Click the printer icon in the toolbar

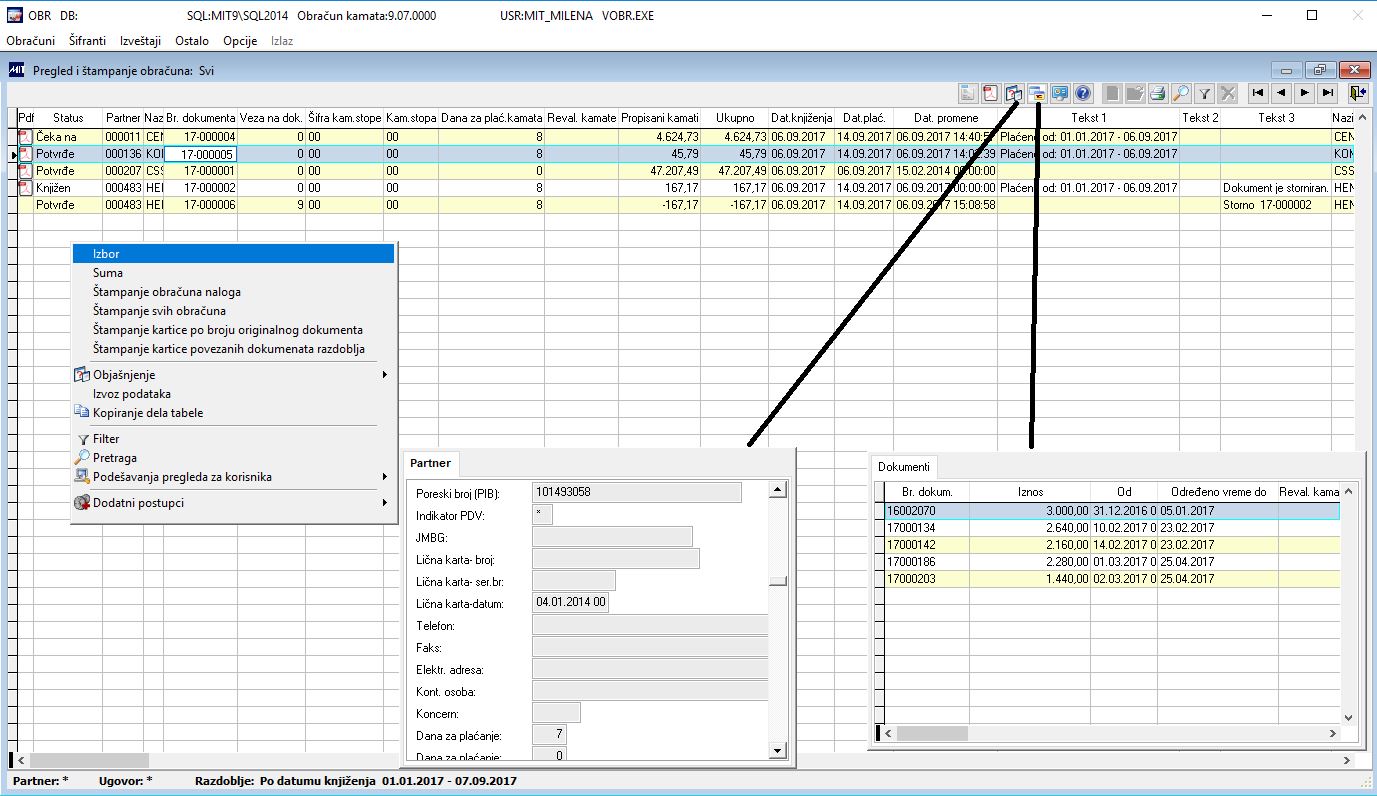coord(1158,94)
